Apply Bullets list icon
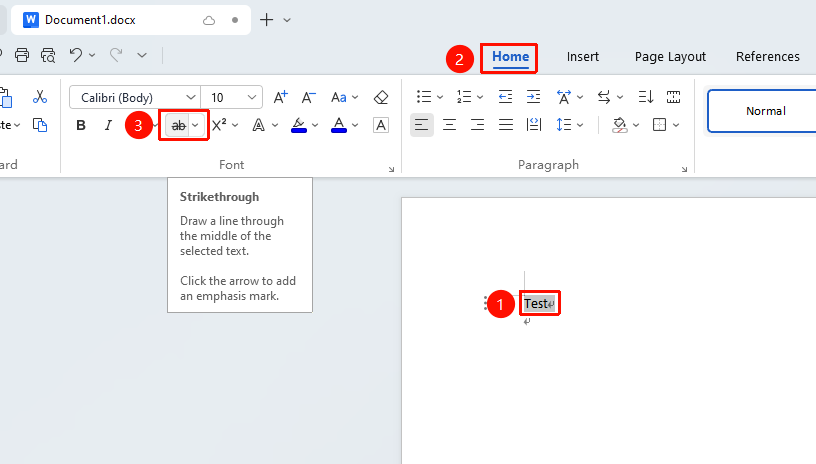816x464 pixels. [424, 97]
